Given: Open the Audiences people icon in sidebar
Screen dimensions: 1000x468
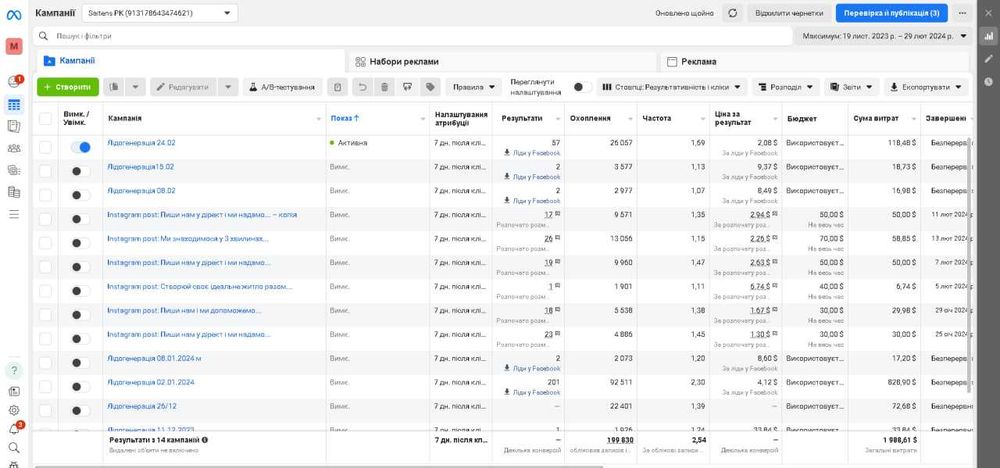Looking at the screenshot, I should tap(14, 148).
